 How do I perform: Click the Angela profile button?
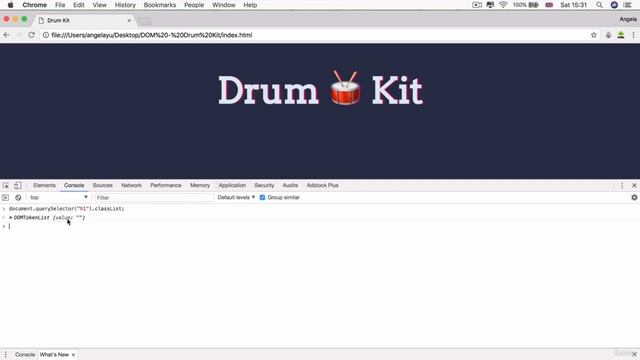[x=628, y=19]
